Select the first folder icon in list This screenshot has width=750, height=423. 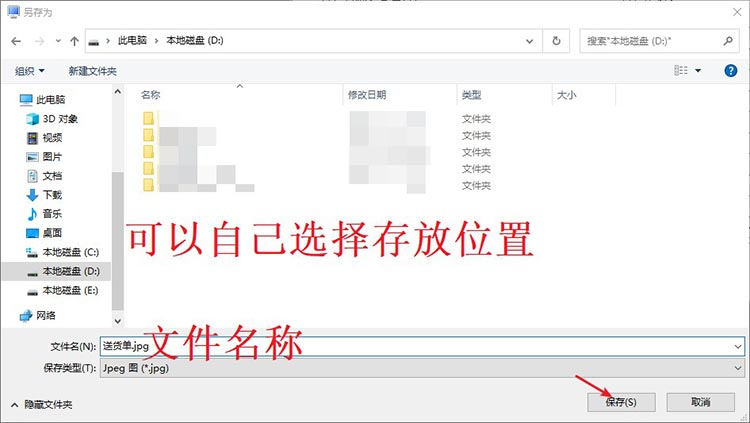click(148, 118)
